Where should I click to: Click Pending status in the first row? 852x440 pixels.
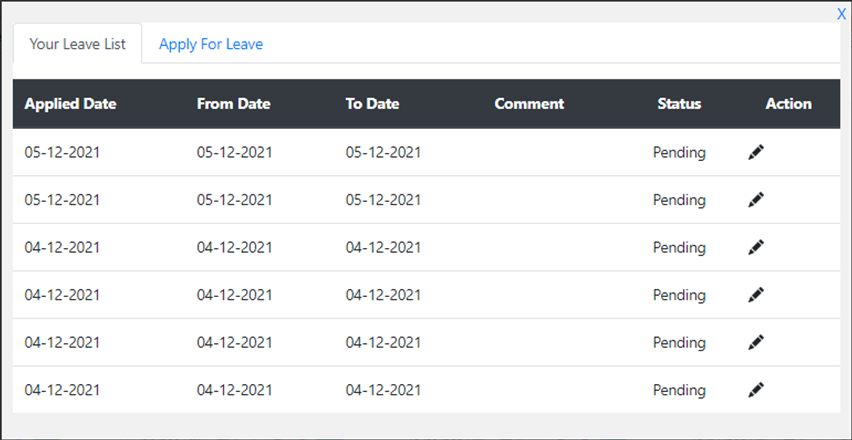coord(679,153)
